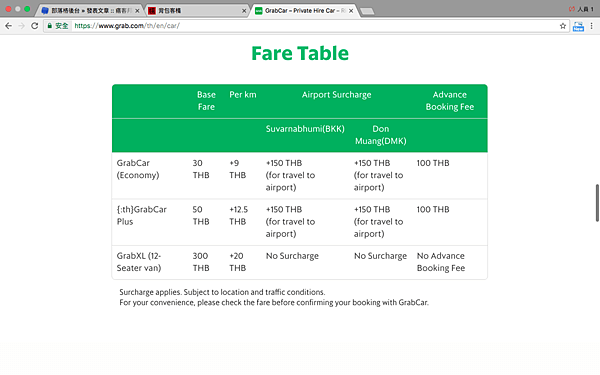The width and height of the screenshot is (600, 375).
Task: Close the GrabCar tab
Action: point(351,11)
